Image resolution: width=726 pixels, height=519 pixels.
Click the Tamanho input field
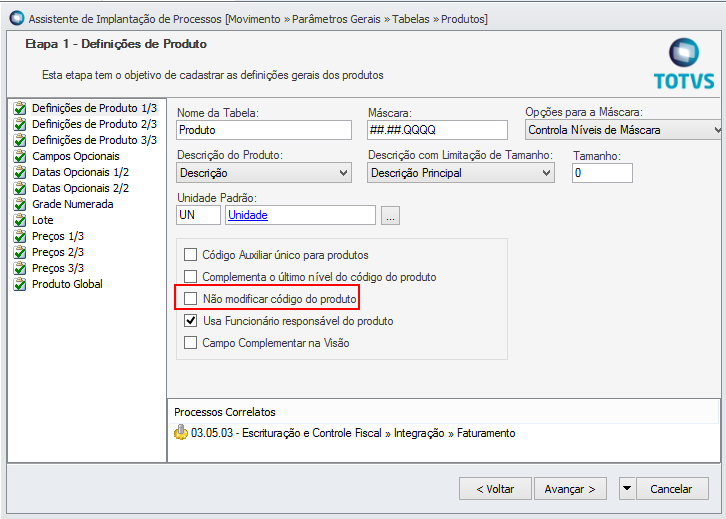pyautogui.click(x=602, y=173)
